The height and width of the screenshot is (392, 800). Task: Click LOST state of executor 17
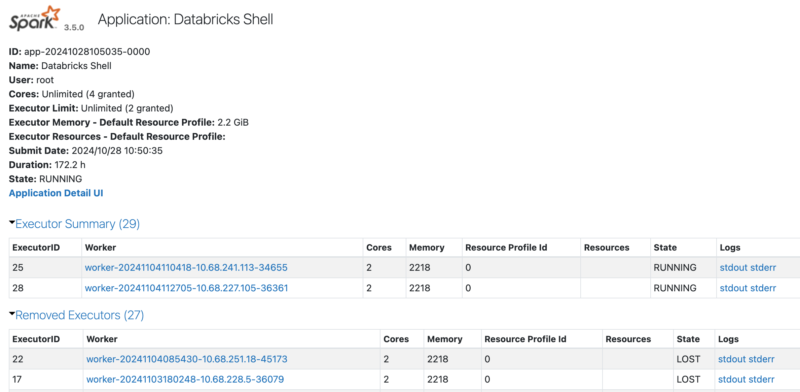click(x=688, y=379)
